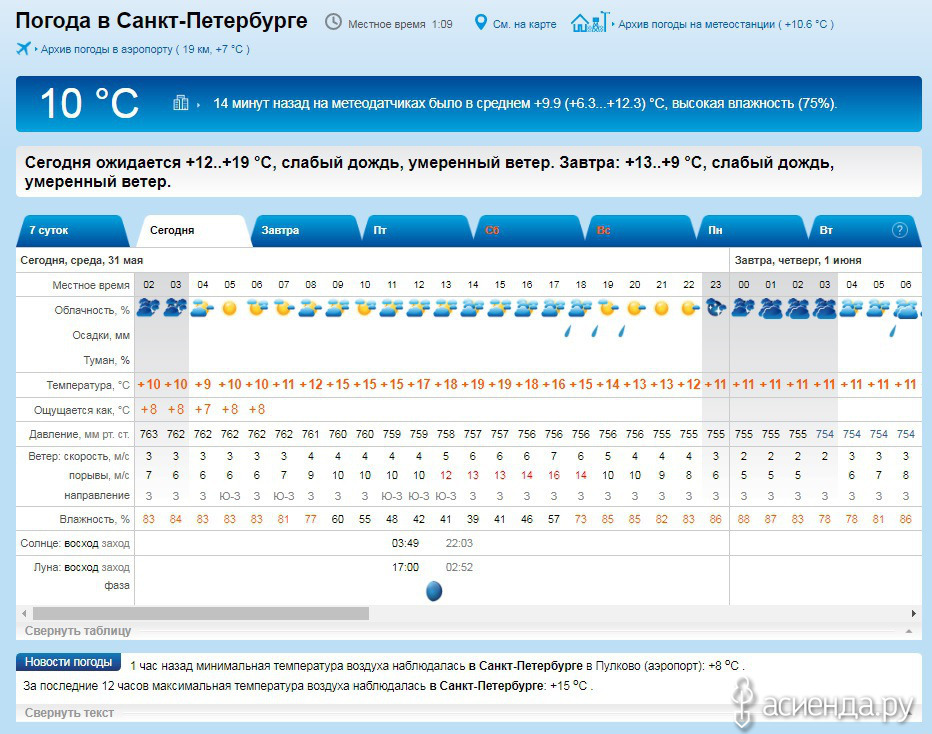This screenshot has width=932, height=734.
Task: Click the overcast cloud icon at tomorrow 01
Action: [770, 309]
